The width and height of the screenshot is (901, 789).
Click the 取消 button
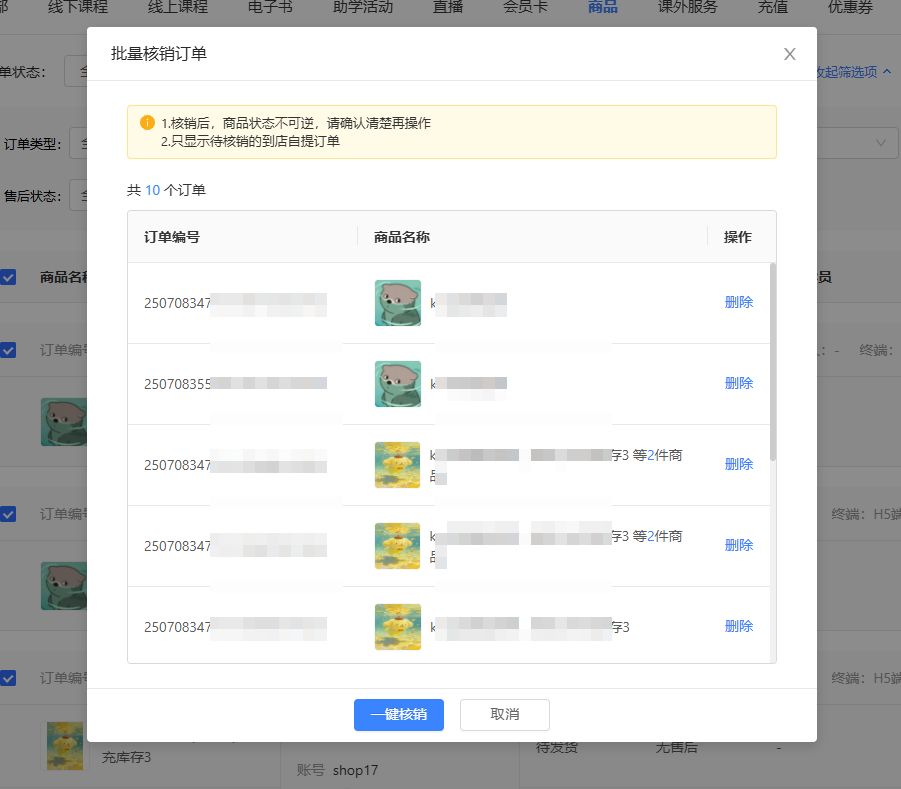point(504,715)
